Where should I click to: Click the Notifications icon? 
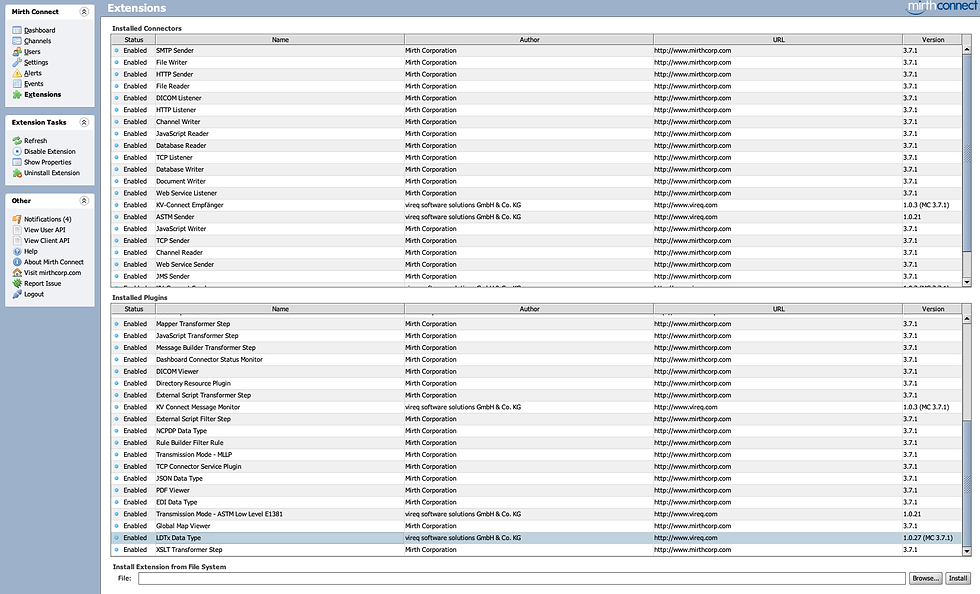17,219
